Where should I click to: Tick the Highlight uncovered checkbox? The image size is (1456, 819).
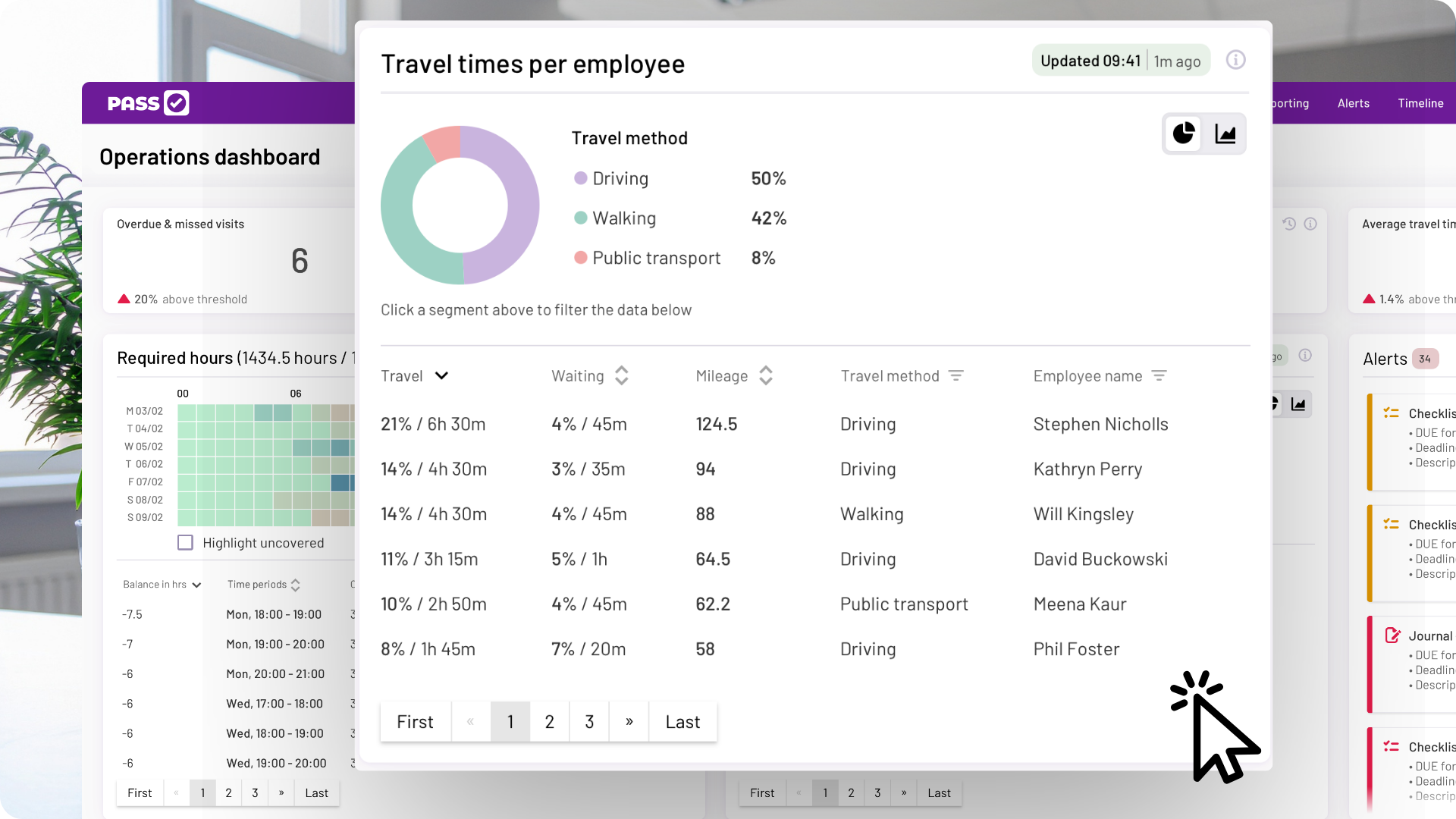(185, 543)
